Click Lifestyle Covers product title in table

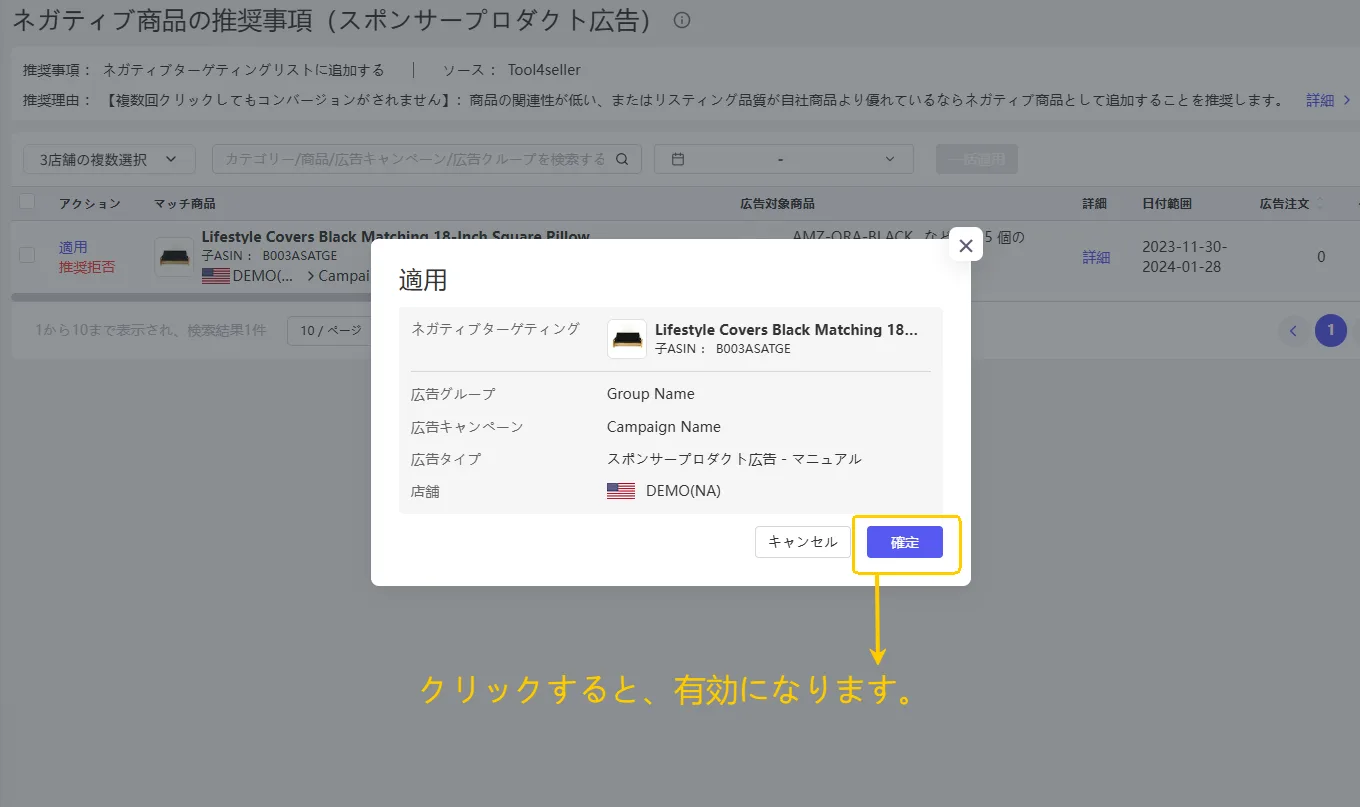(396, 237)
